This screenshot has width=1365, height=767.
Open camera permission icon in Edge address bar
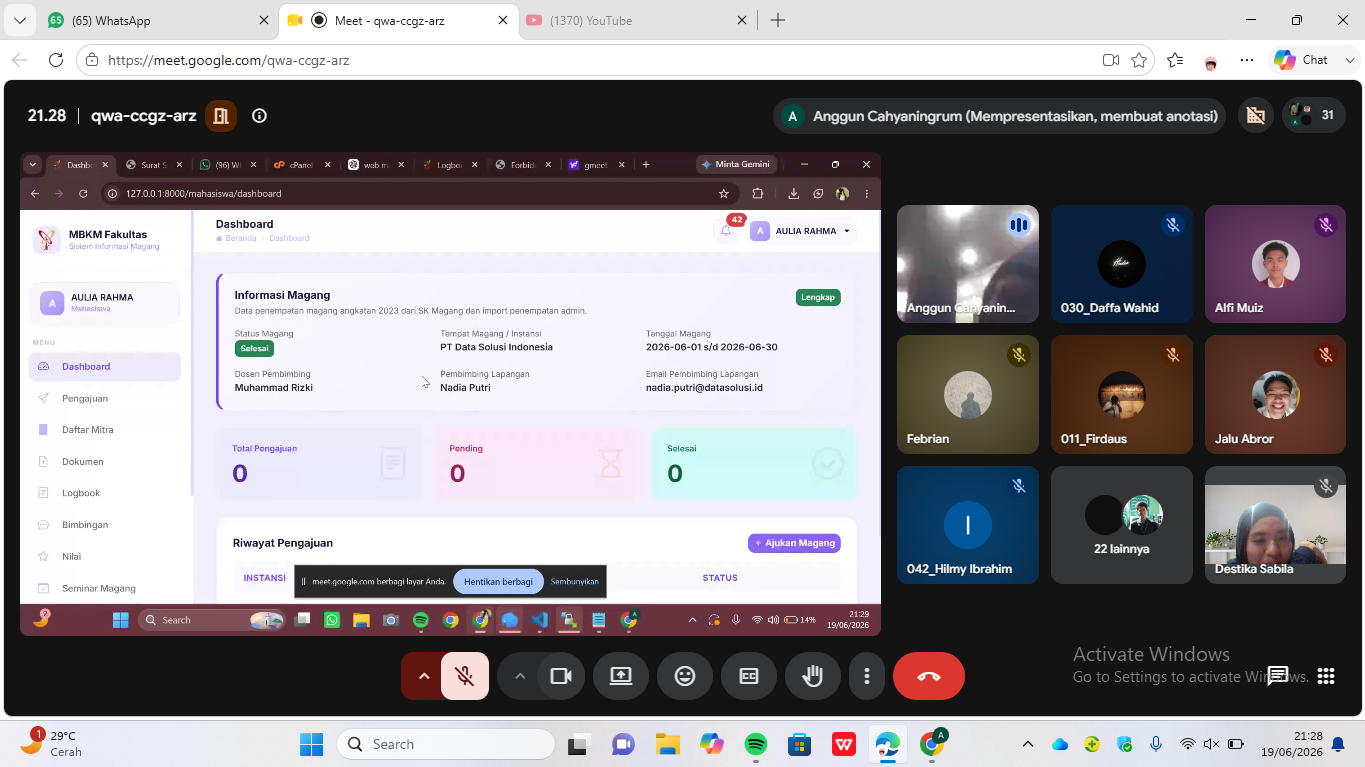(x=1110, y=60)
